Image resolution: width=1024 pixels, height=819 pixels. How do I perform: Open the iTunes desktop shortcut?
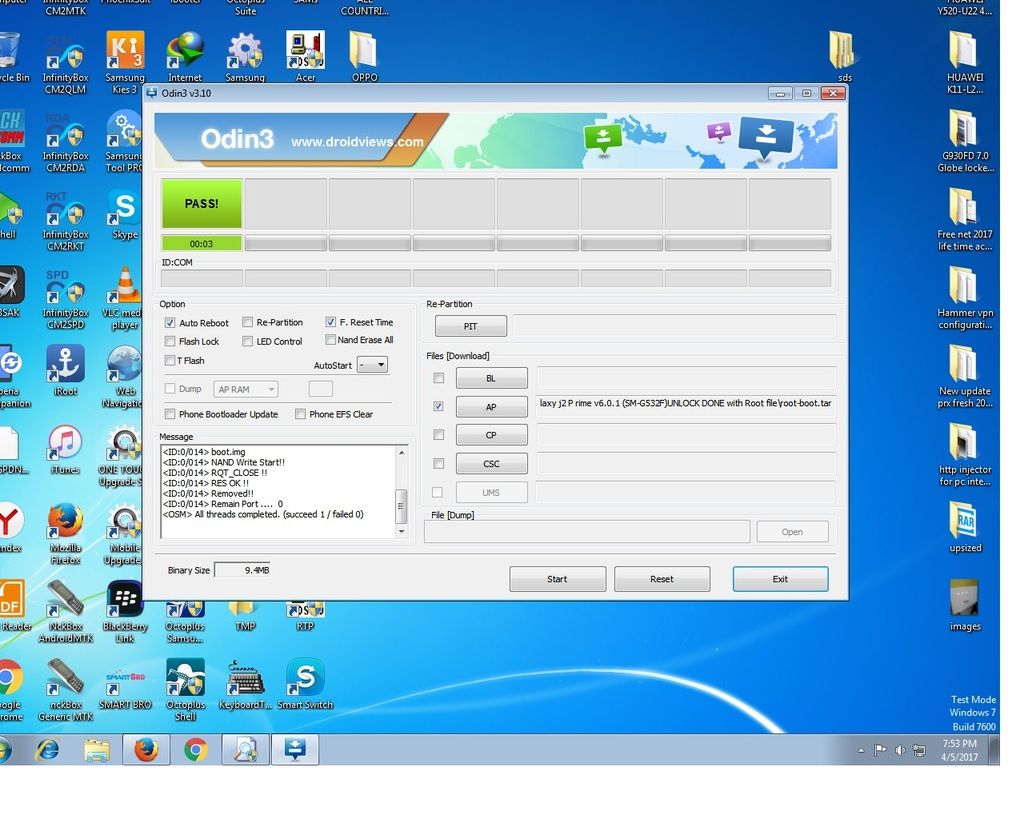[65, 446]
